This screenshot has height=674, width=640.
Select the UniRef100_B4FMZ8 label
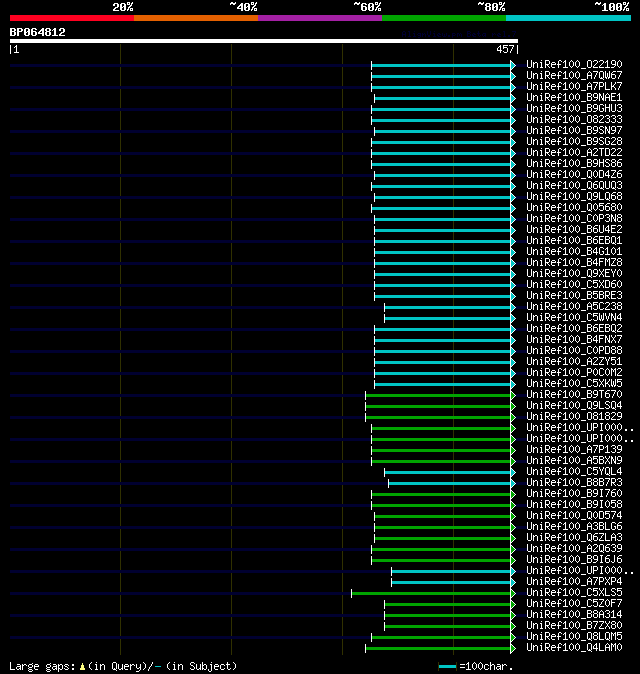pyautogui.click(x=574, y=263)
